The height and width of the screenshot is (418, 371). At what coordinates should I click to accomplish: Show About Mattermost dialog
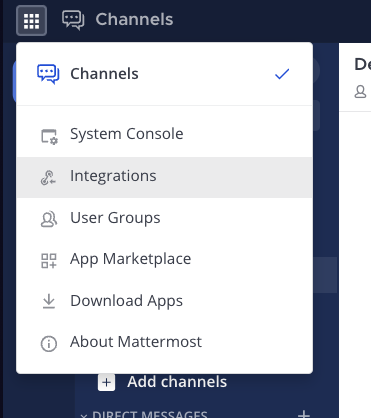[x=164, y=343]
